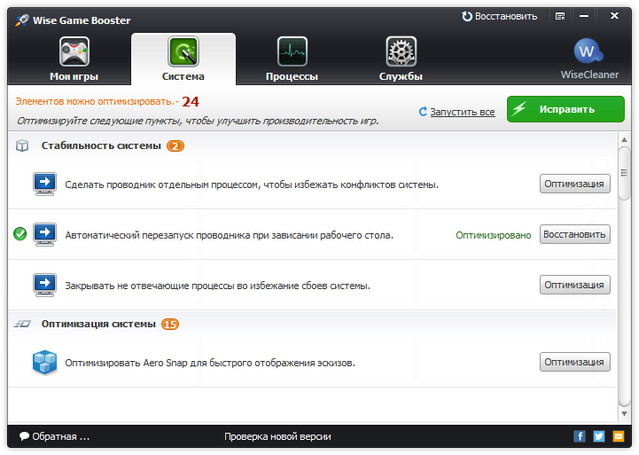Collapse the Стабильность системы section
Image resolution: width=639 pixels, height=455 pixels.
coord(100,146)
